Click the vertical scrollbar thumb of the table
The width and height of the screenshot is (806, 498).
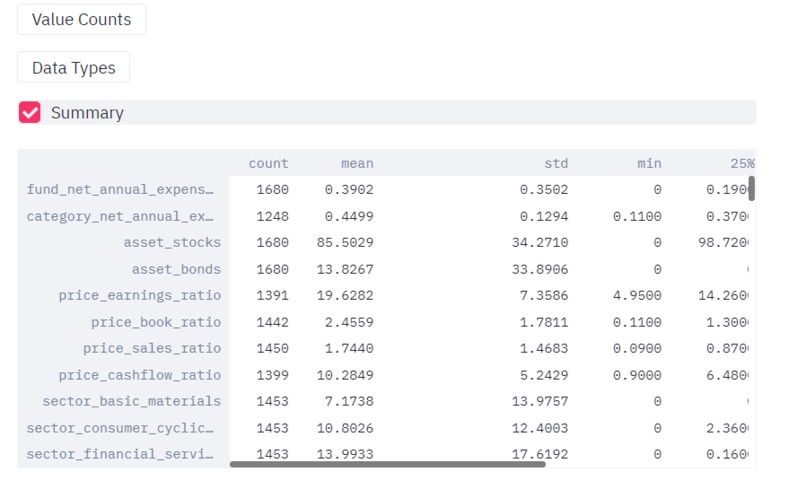(752, 189)
